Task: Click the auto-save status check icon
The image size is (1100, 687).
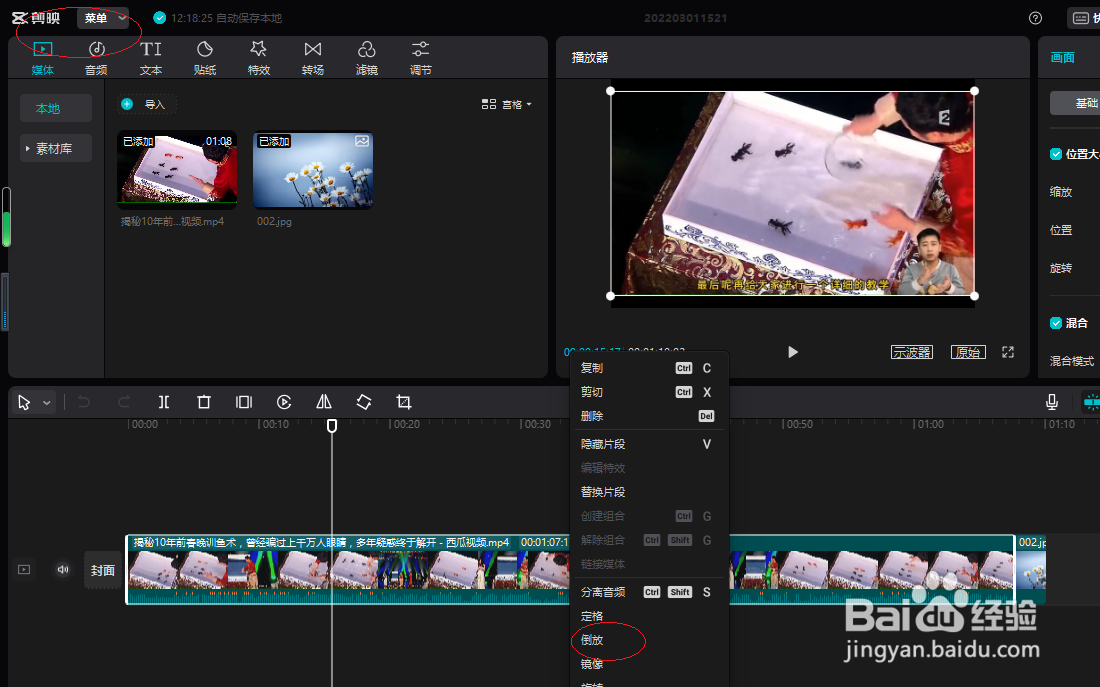Action: (x=159, y=18)
